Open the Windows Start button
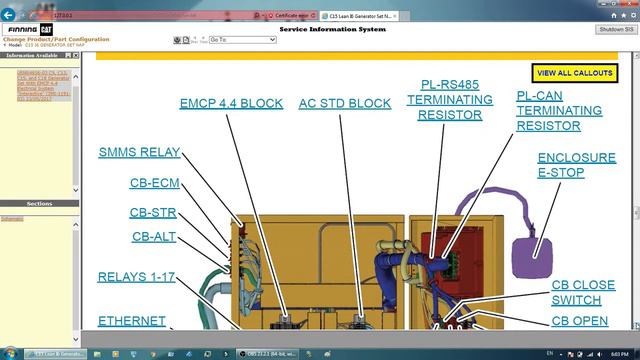The image size is (640, 360). pyautogui.click(x=10, y=353)
